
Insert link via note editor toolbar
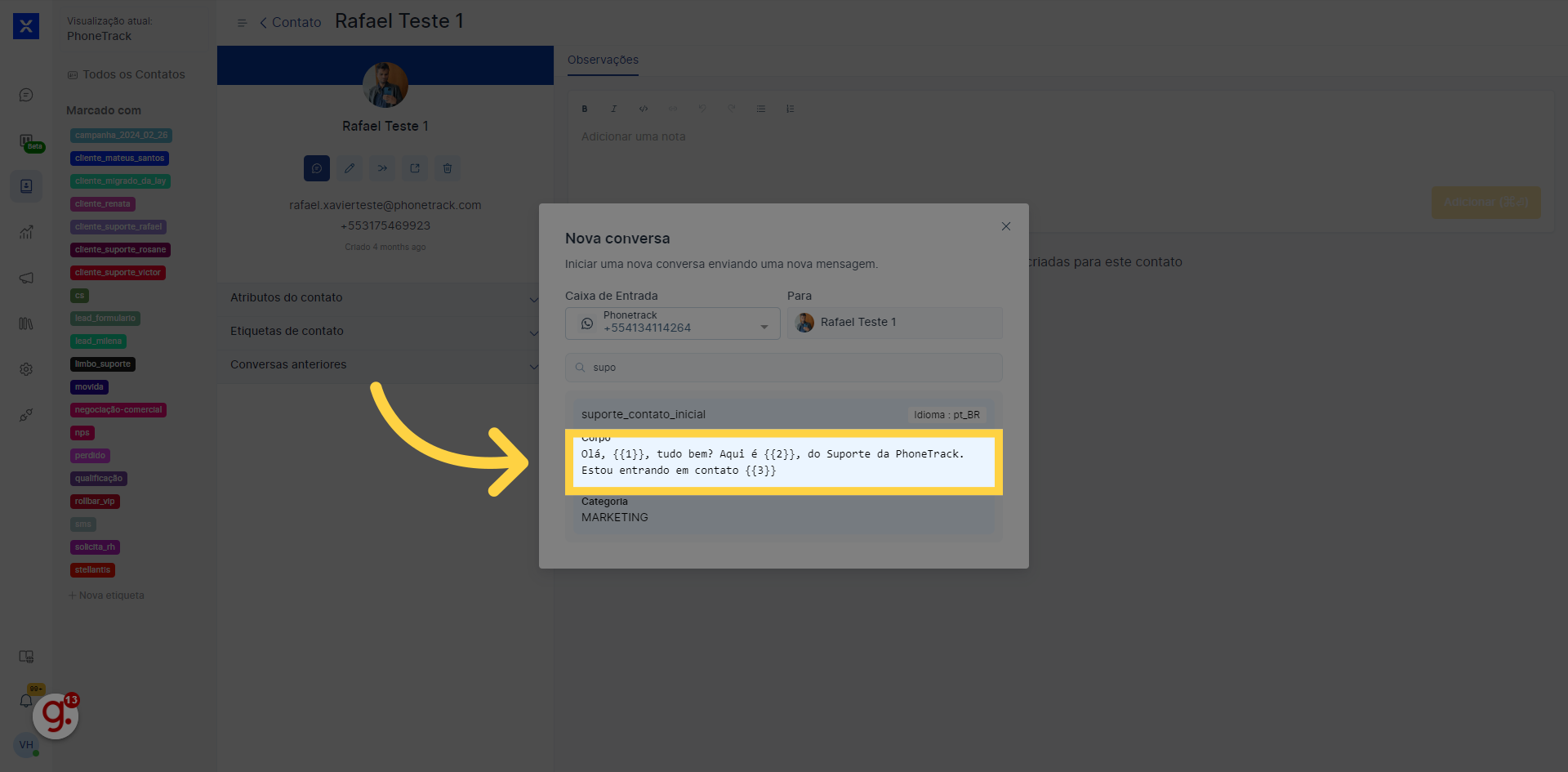[673, 109]
